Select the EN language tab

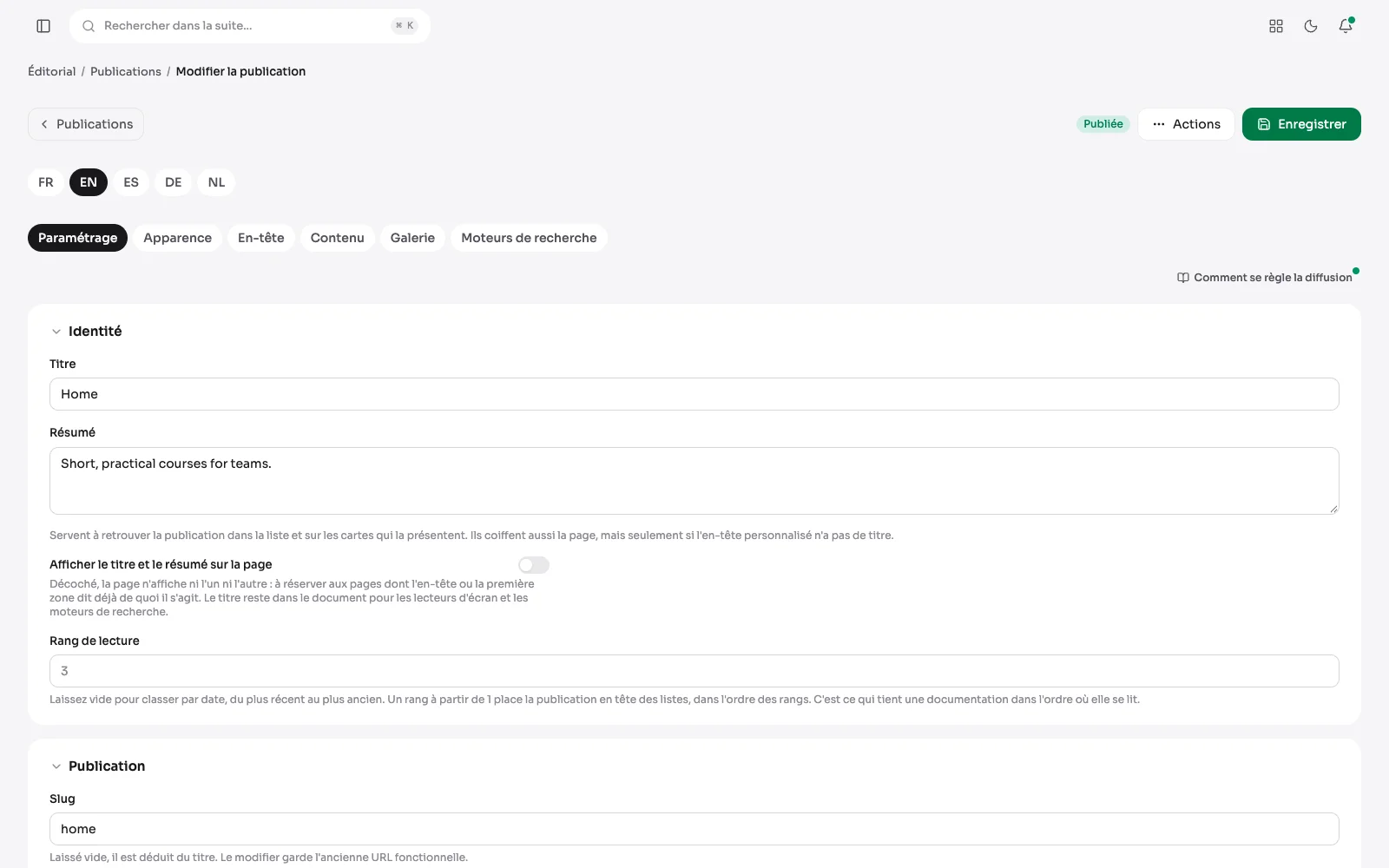89,182
